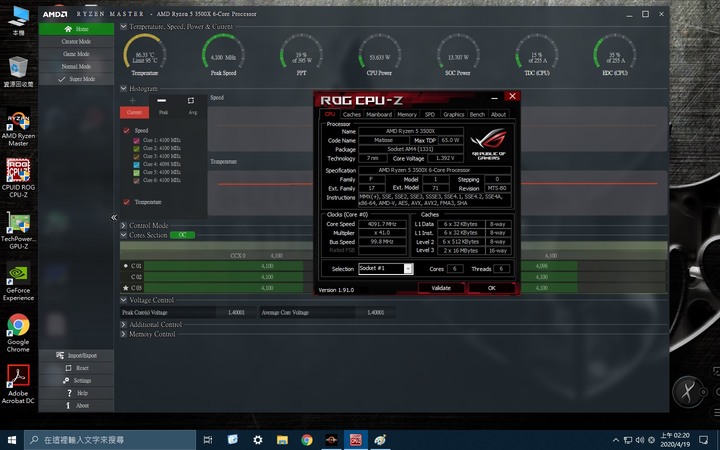Uncheck Core 5: 4100 MHz

[x=136, y=173]
